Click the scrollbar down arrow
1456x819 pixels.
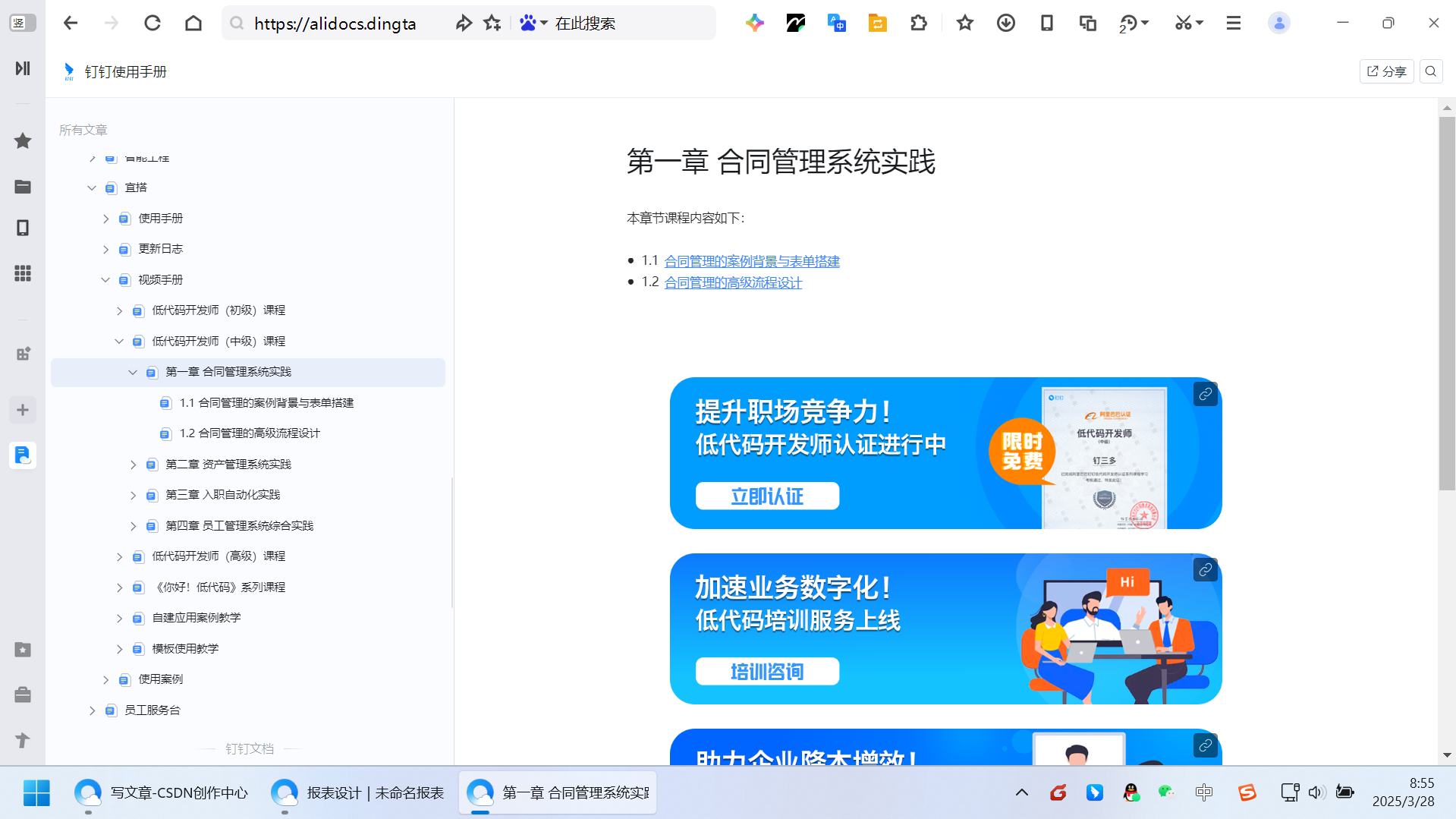coord(1447,755)
